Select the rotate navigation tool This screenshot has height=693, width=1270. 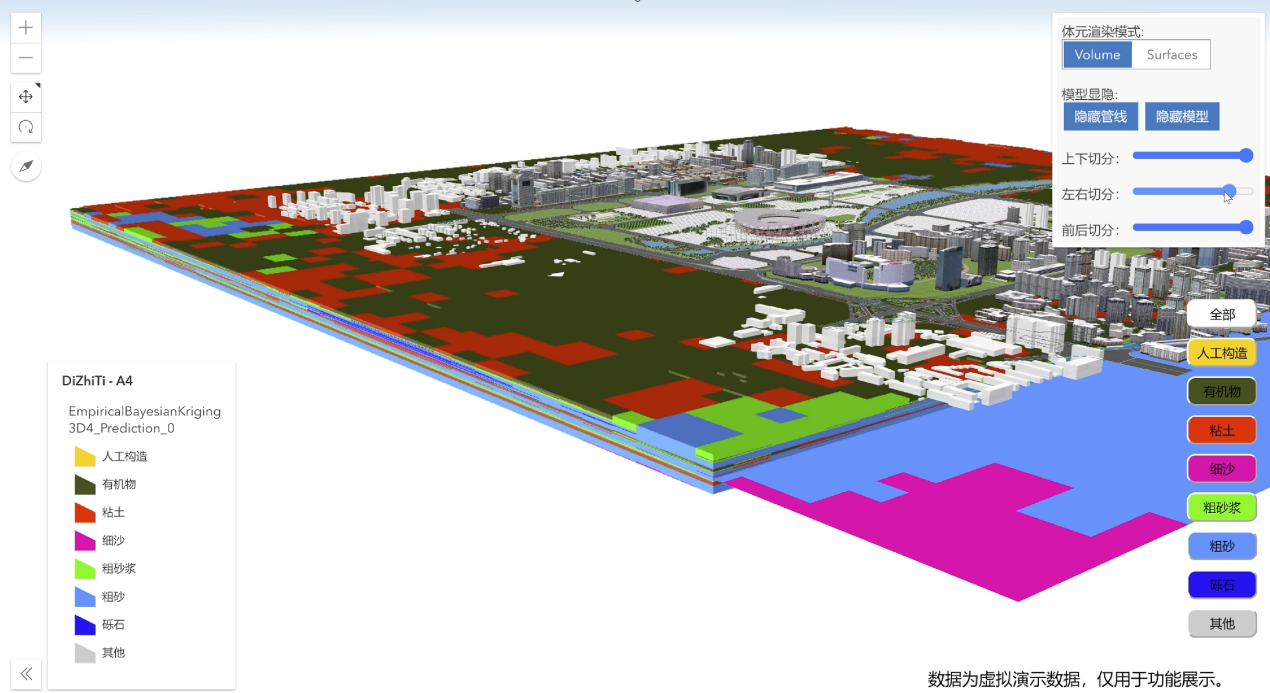tap(26, 127)
